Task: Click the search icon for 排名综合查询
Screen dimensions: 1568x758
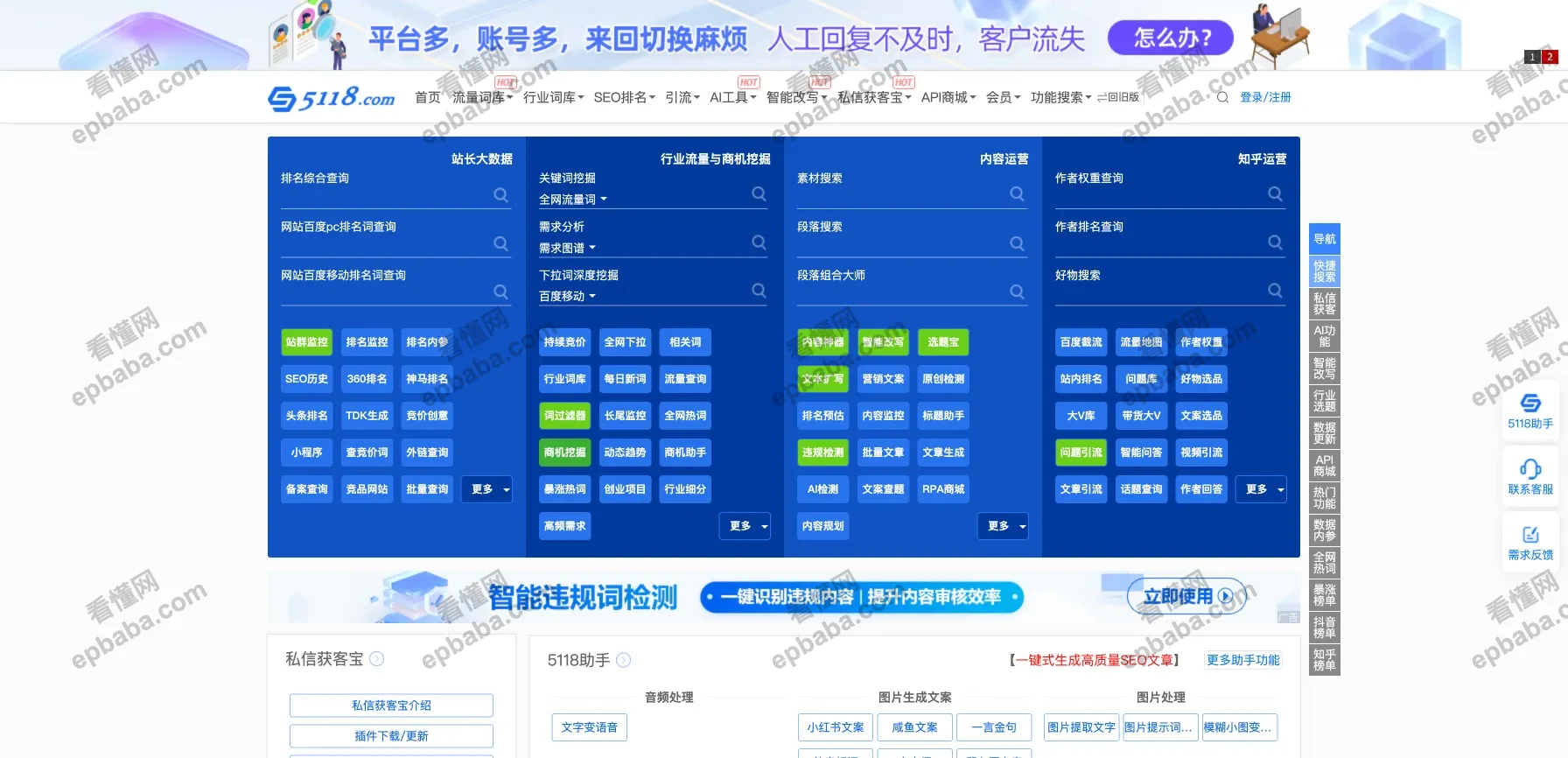Action: coord(500,194)
